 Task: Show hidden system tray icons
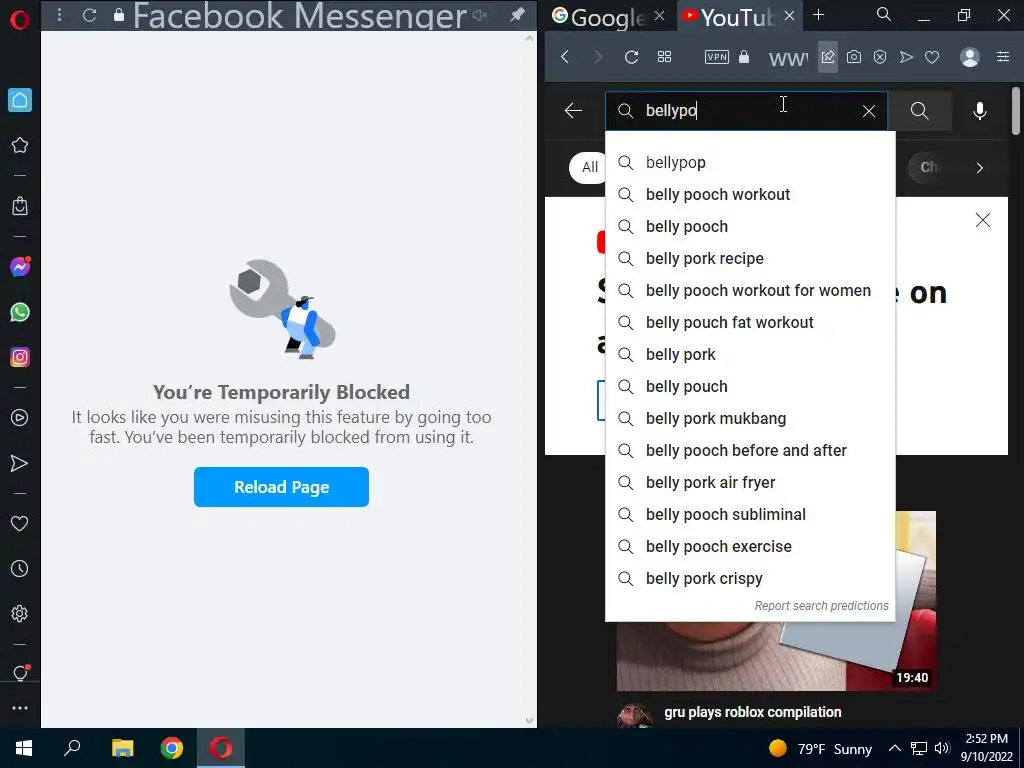point(895,748)
